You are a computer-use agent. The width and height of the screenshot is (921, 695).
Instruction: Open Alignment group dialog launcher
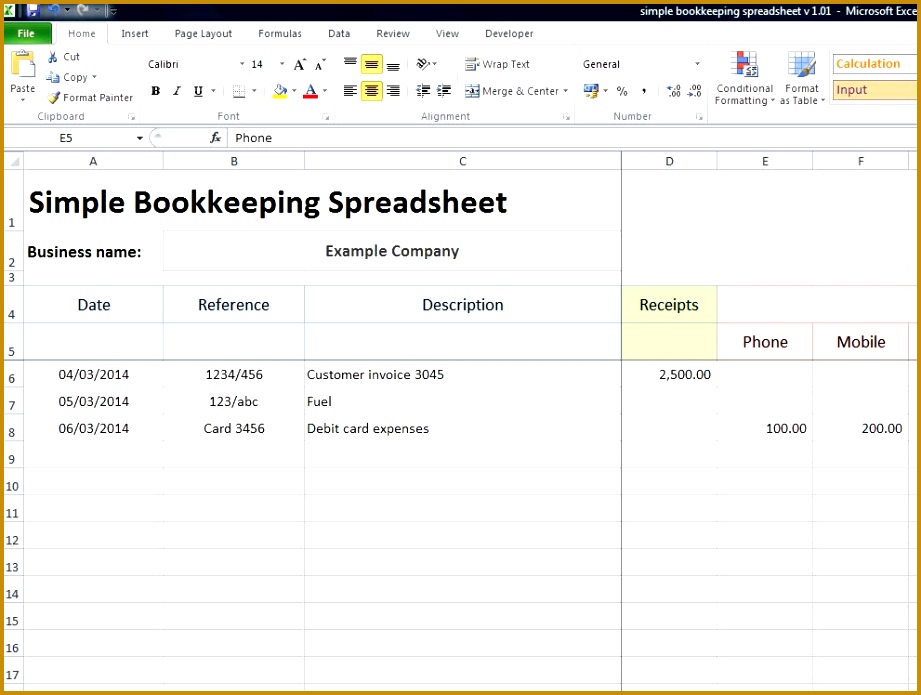(566, 117)
